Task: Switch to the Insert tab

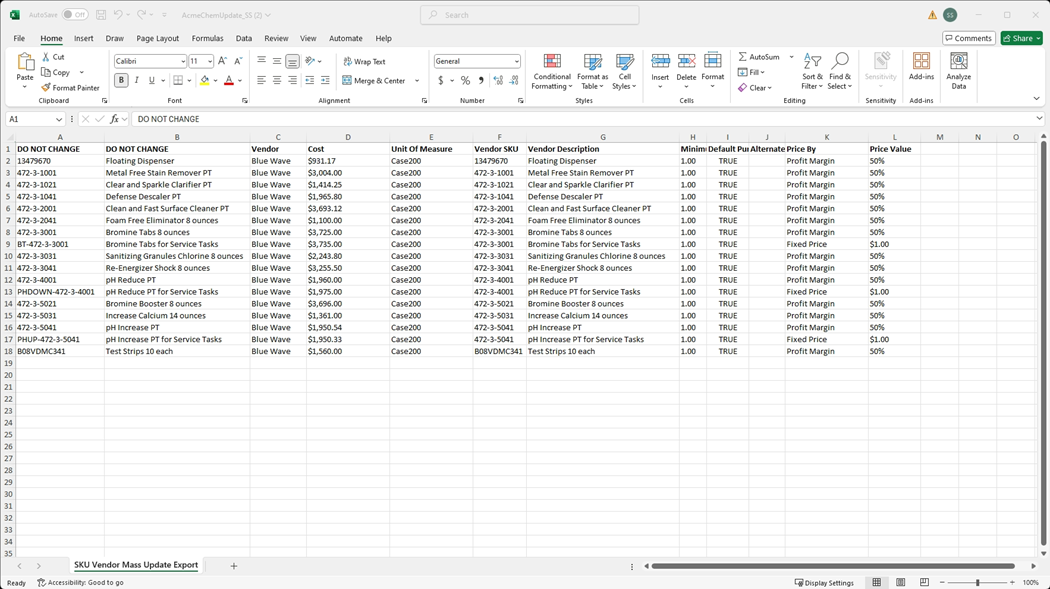Action: [x=84, y=38]
